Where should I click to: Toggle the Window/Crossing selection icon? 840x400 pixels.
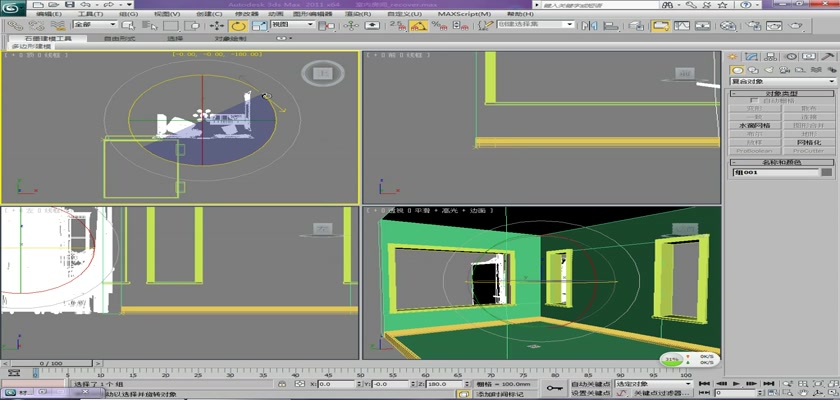tap(192, 25)
